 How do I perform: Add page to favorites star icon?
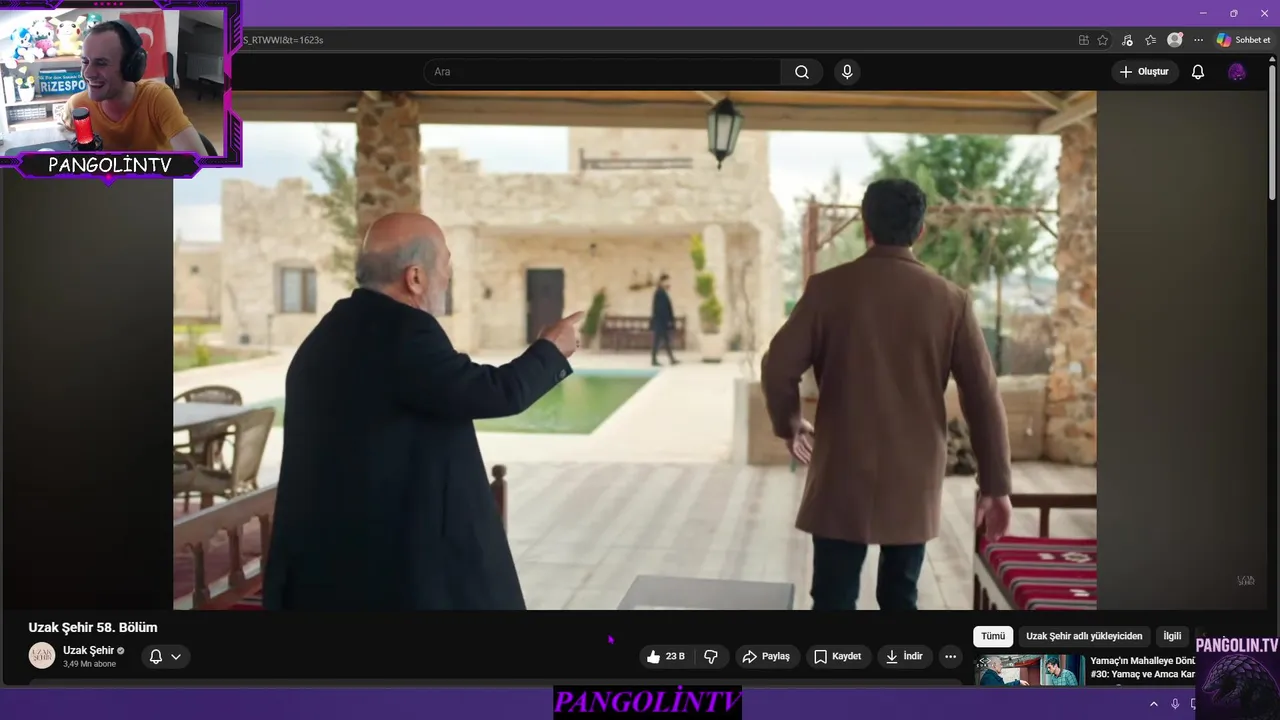pyautogui.click(x=1103, y=40)
